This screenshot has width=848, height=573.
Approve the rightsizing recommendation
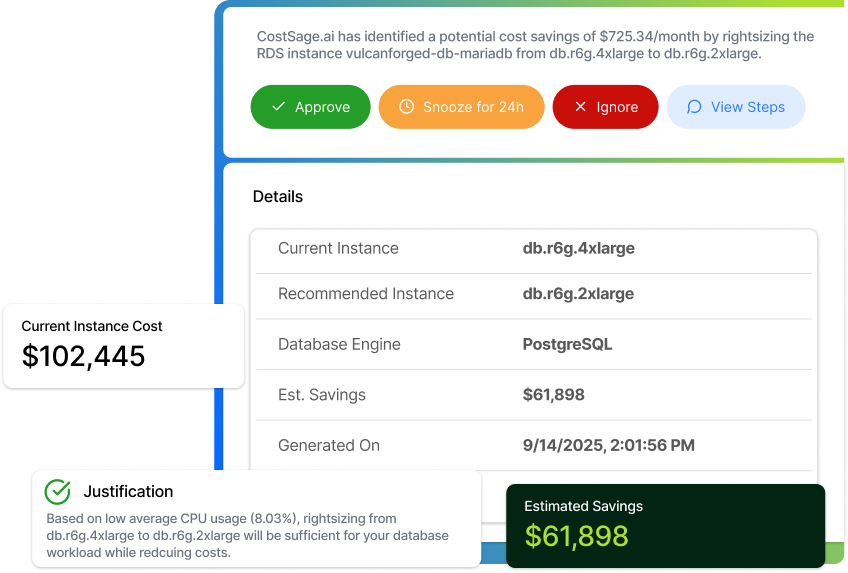309,107
